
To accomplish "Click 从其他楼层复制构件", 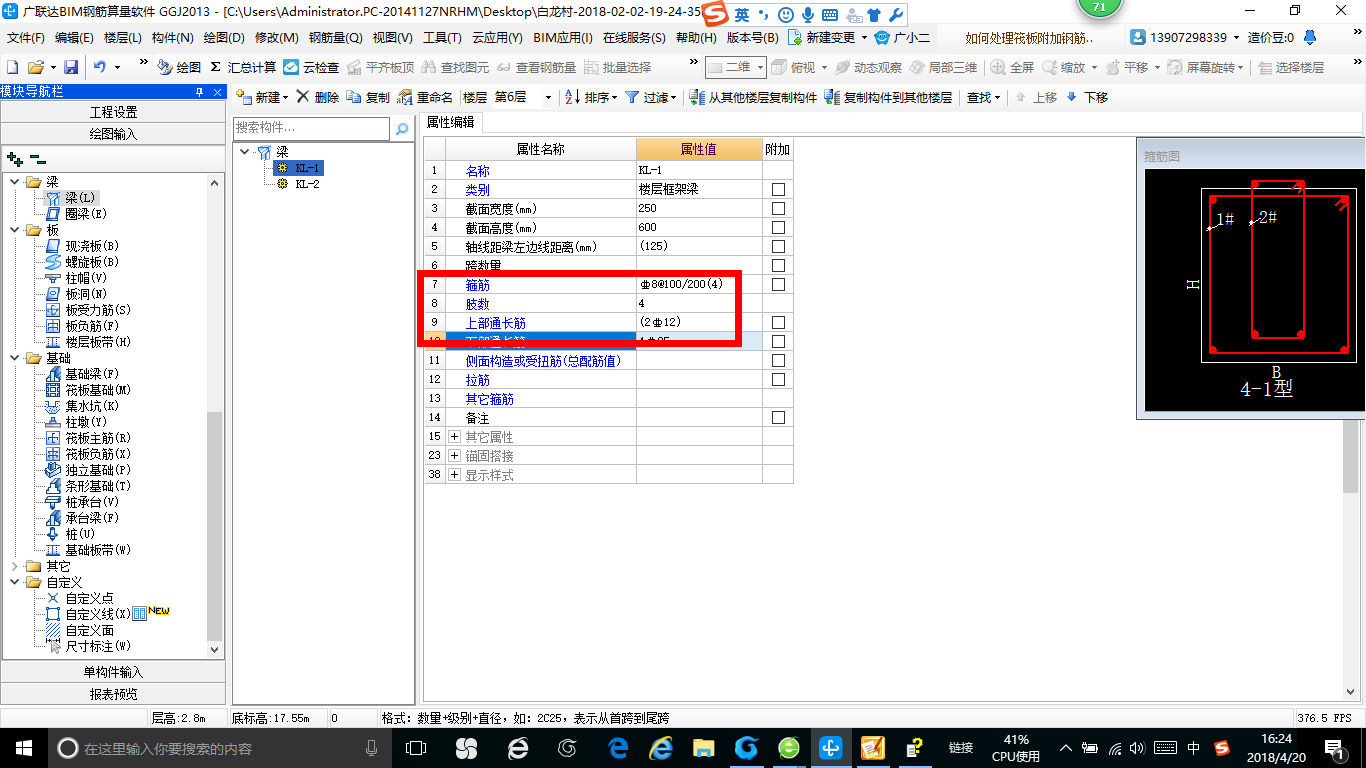I will point(754,97).
